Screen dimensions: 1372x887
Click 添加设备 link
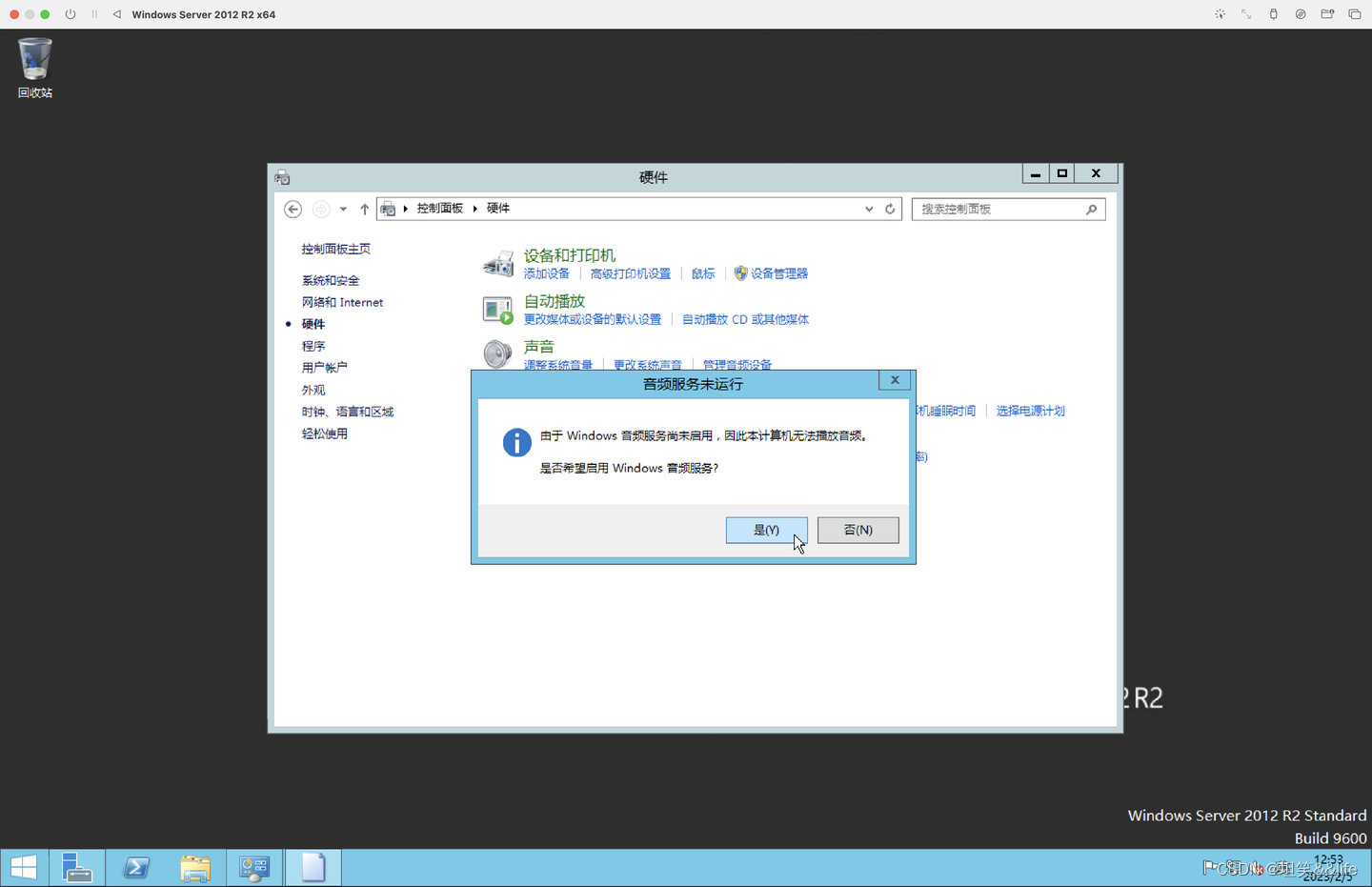547,273
